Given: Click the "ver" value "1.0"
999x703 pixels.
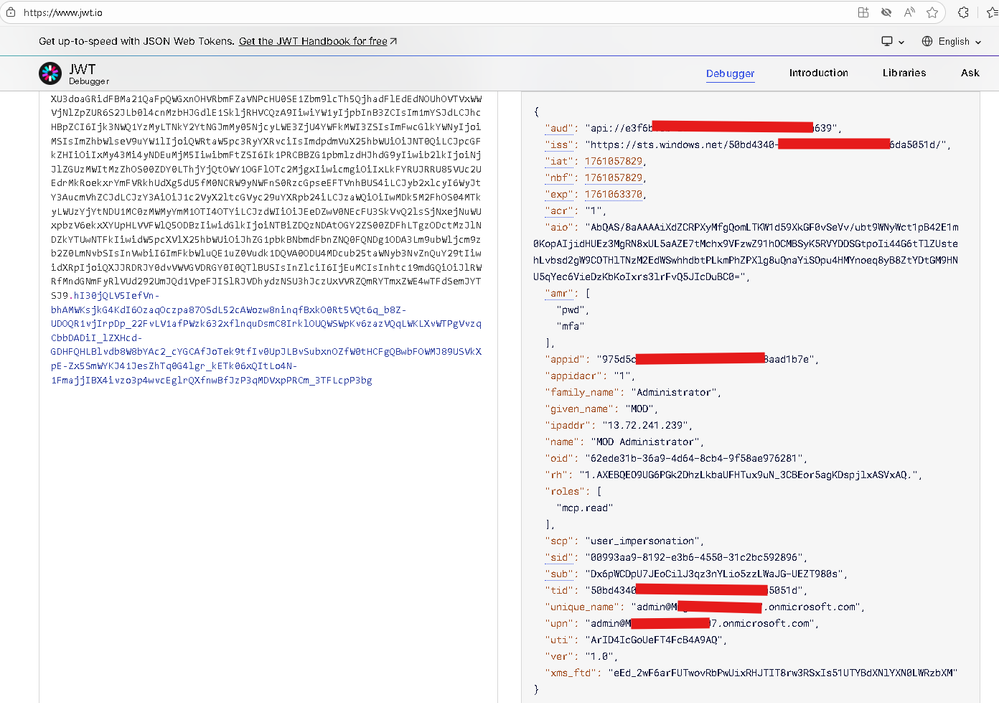Looking at the screenshot, I should point(600,656).
